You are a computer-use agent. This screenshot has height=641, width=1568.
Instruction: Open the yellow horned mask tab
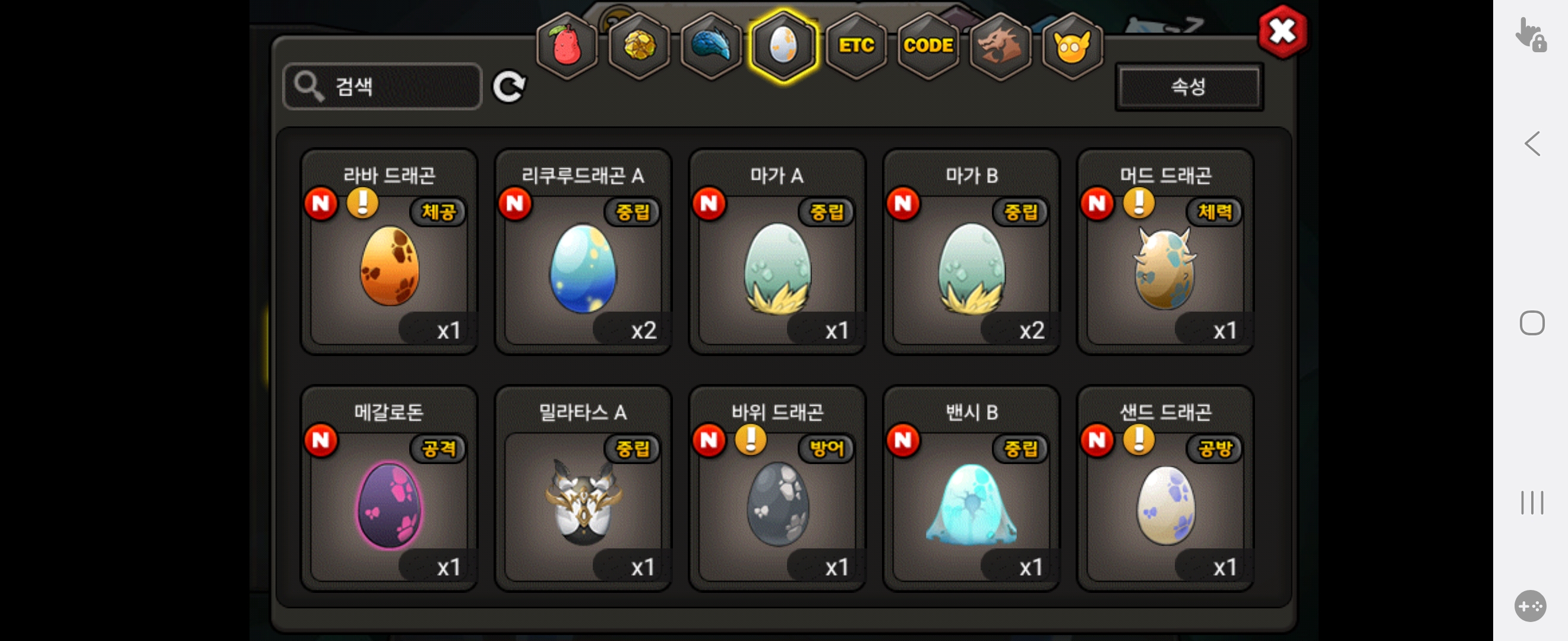click(1072, 46)
